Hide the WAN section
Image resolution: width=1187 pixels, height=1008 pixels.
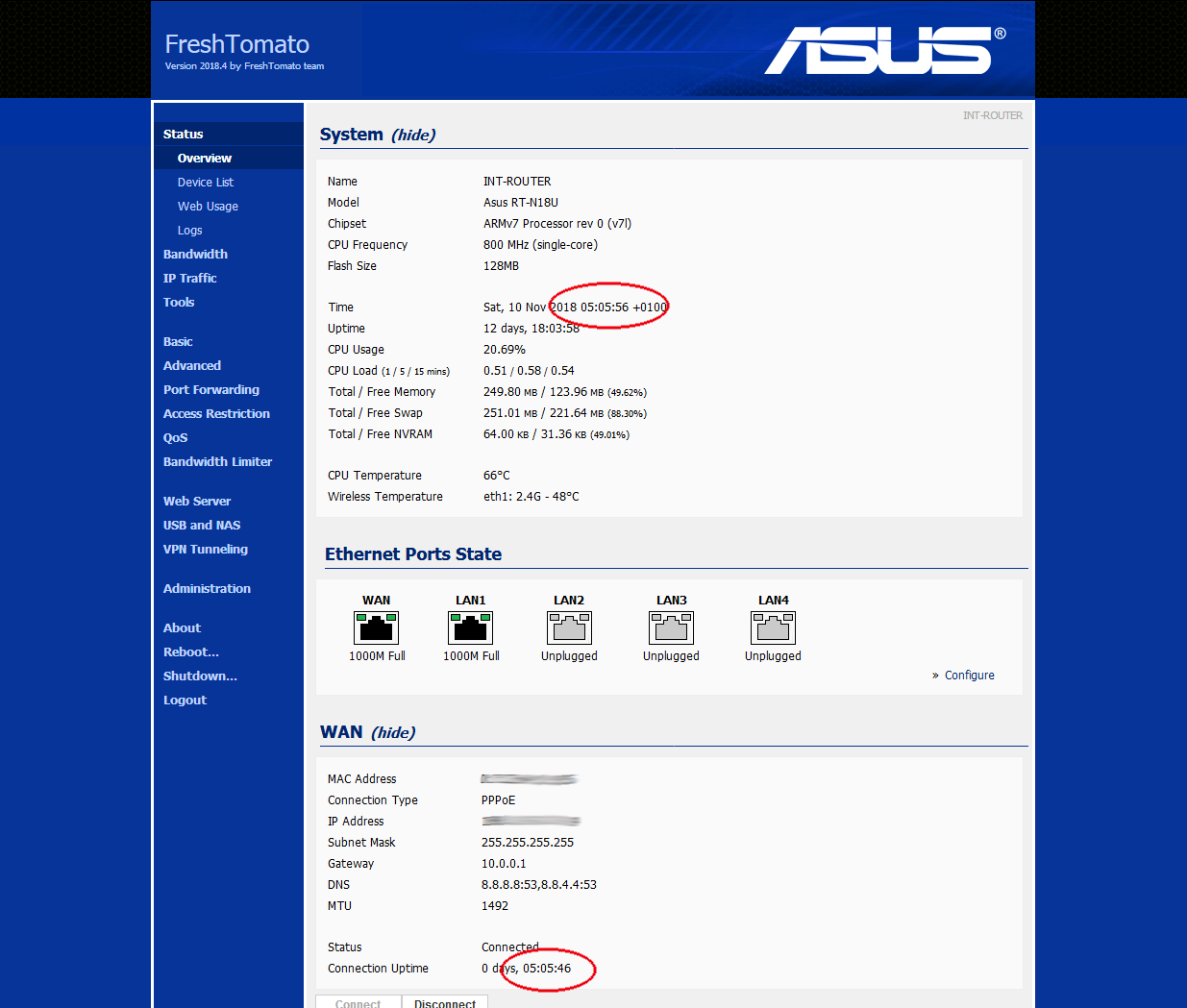[x=393, y=733]
